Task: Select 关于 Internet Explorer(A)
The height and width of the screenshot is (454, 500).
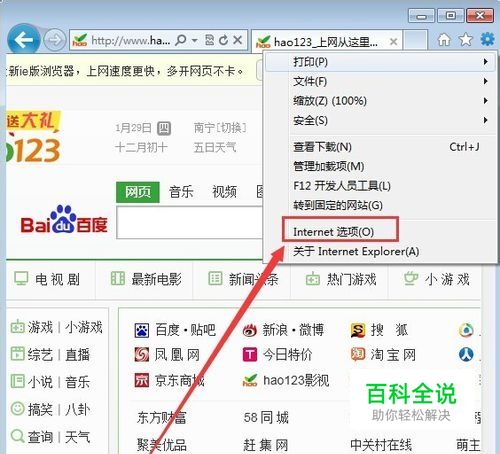Action: point(380,251)
